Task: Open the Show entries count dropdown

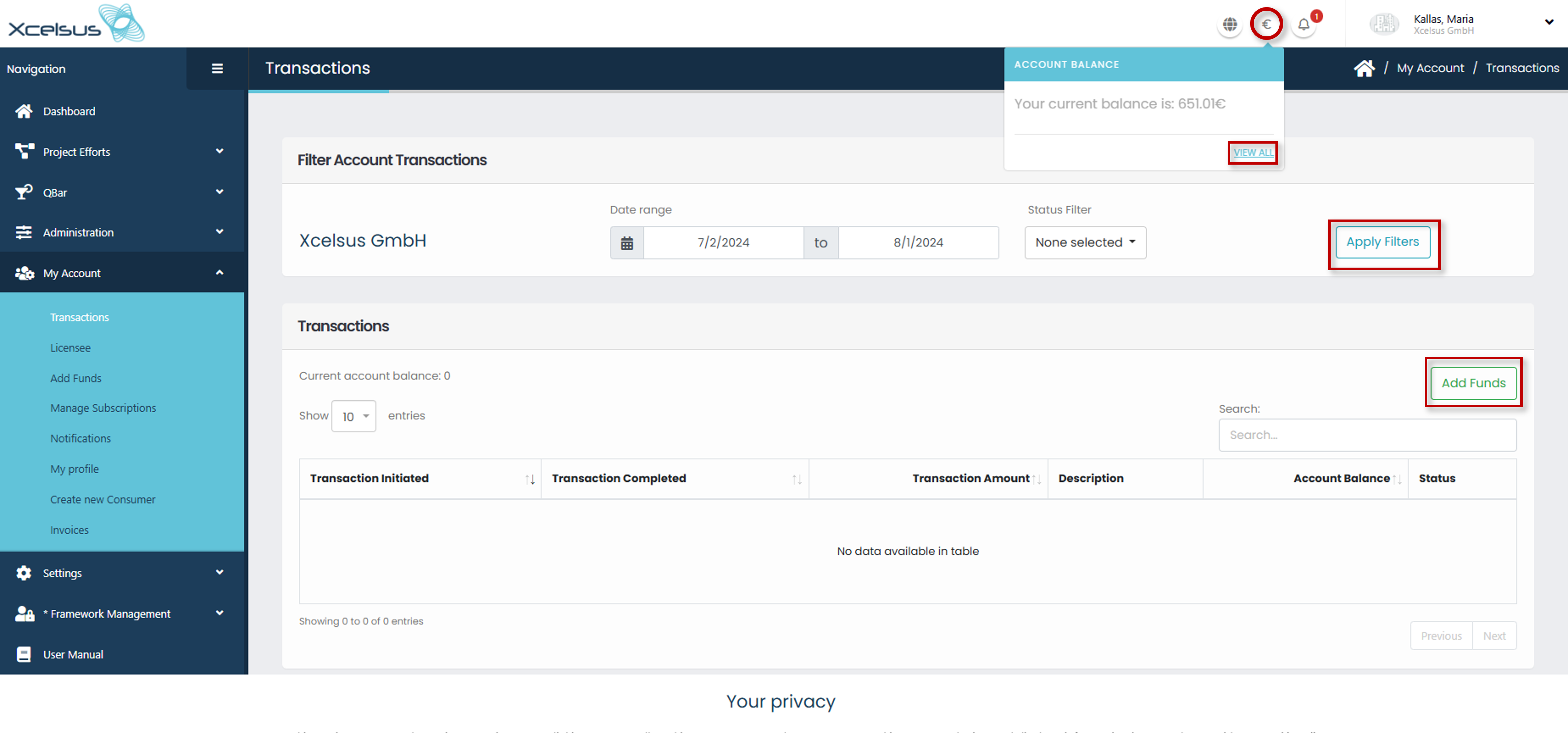Action: coord(354,417)
